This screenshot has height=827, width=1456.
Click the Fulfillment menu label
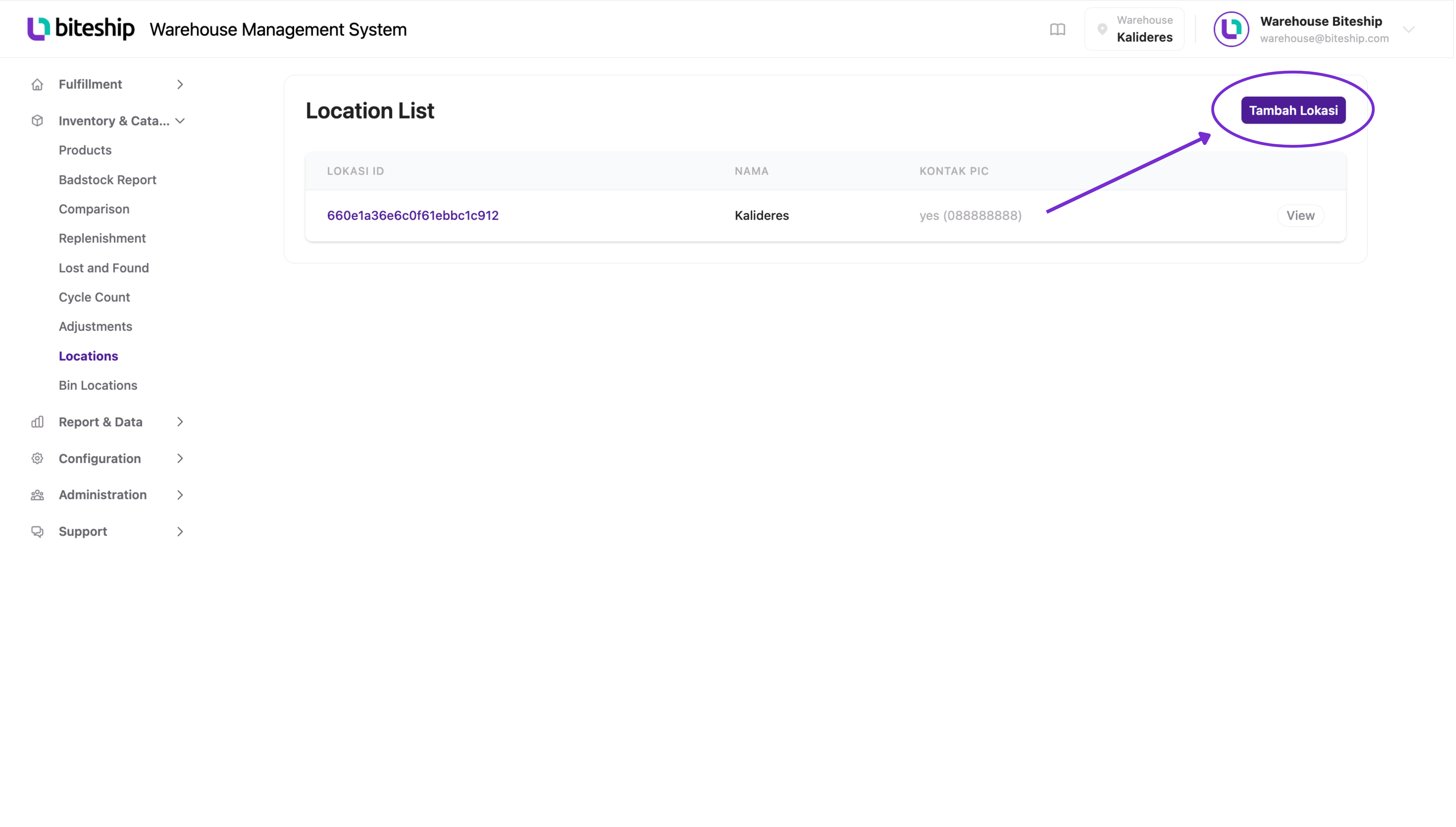[x=90, y=85]
